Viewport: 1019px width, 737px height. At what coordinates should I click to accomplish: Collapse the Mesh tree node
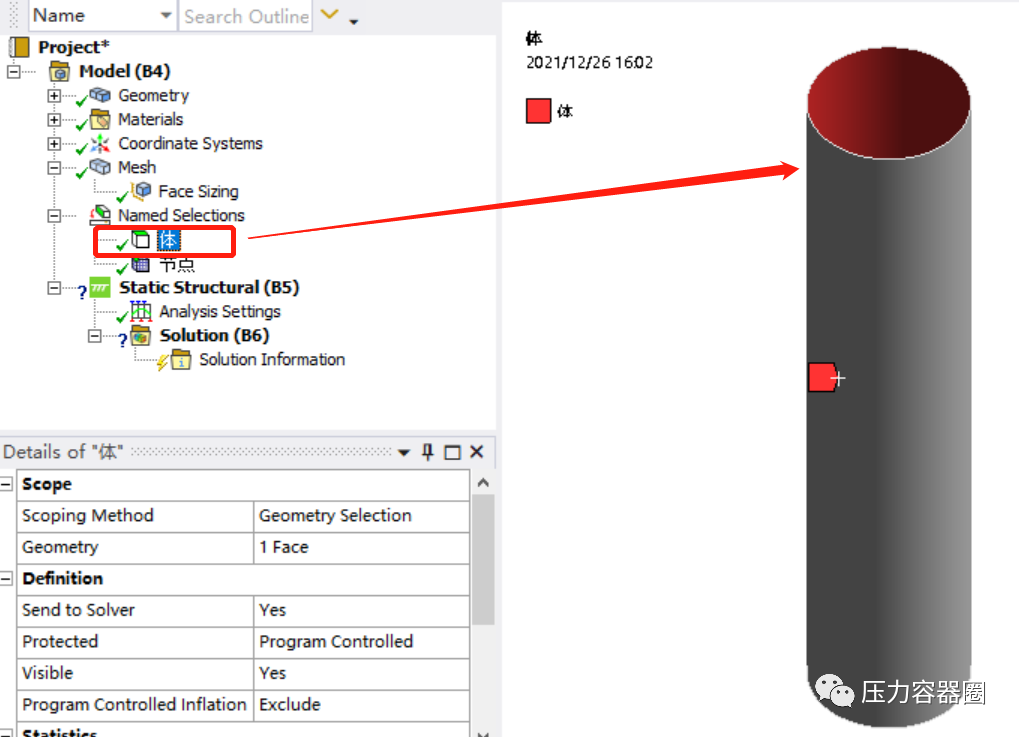pos(54,168)
